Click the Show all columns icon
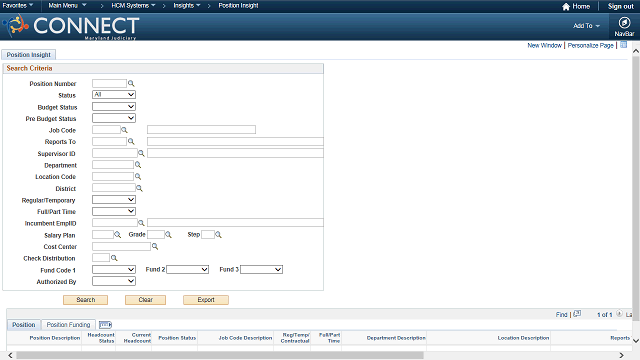640x360 pixels. [x=105, y=324]
